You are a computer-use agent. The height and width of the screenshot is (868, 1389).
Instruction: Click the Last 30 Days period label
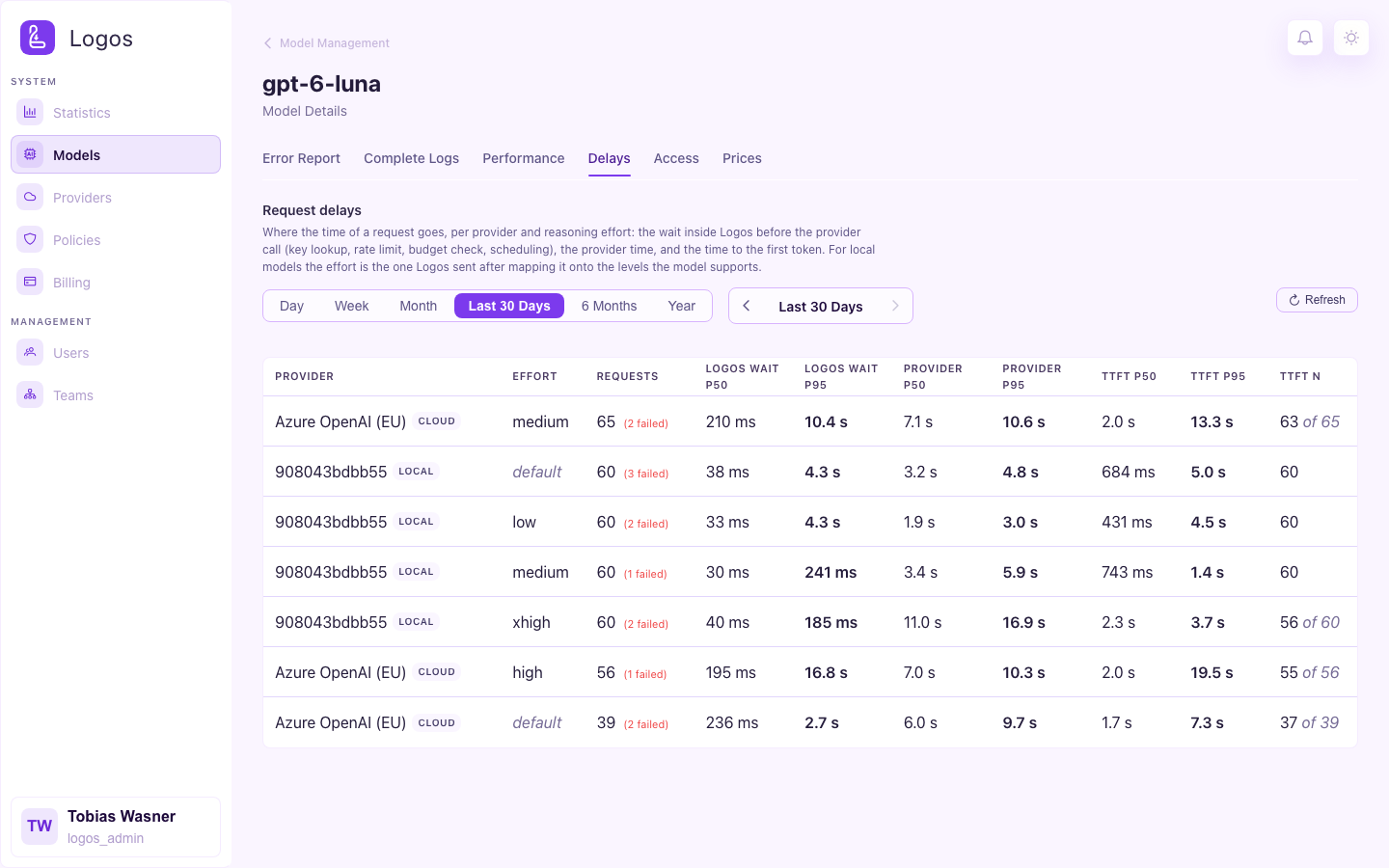[x=821, y=307]
